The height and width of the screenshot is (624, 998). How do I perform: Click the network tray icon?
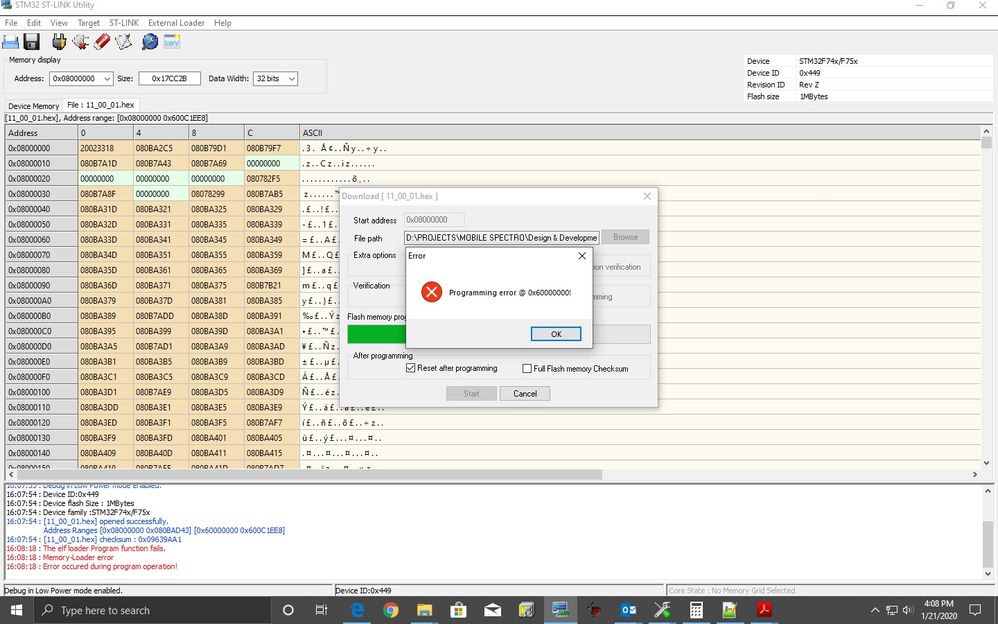pyautogui.click(x=892, y=610)
